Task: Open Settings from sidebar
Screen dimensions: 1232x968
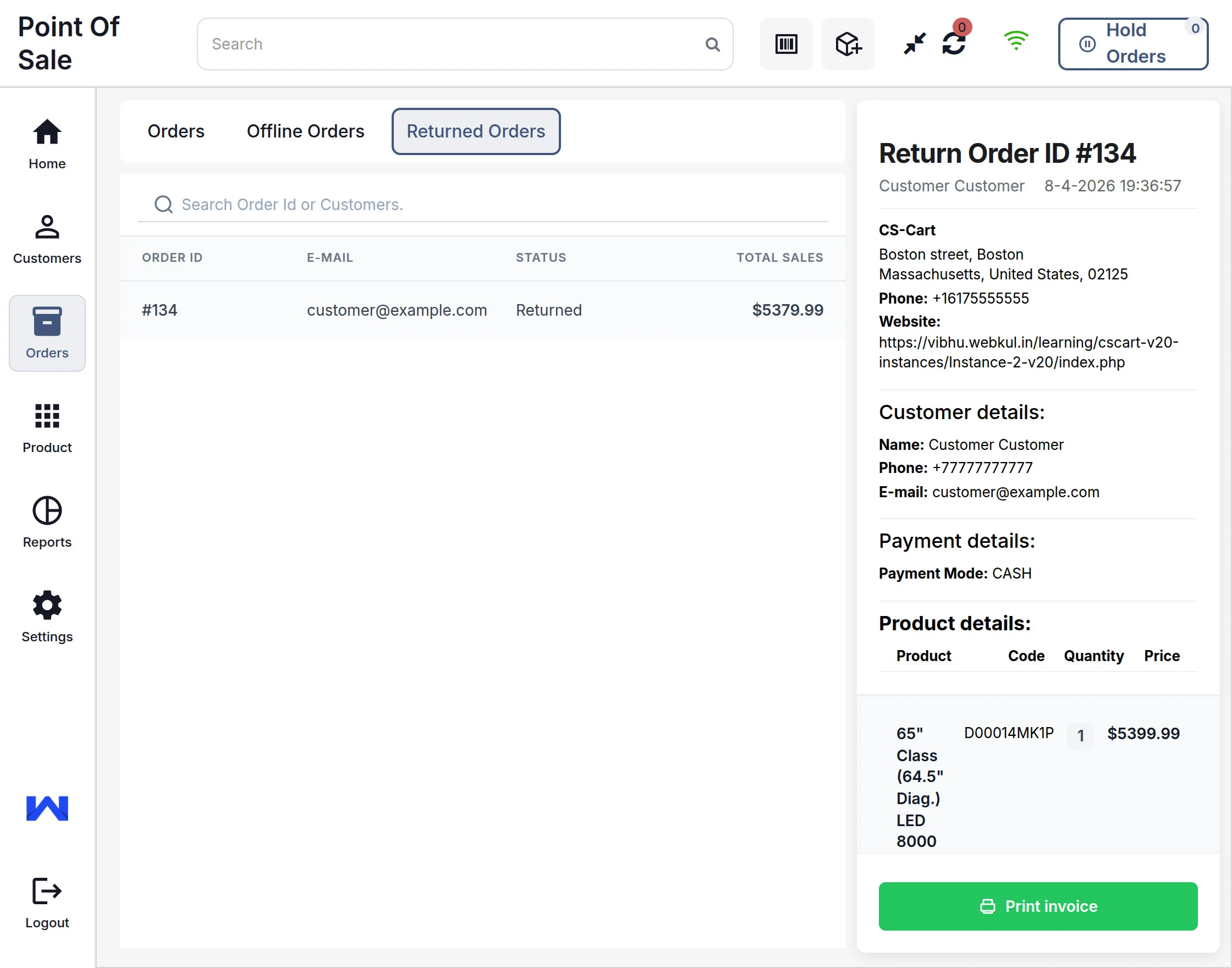Action: click(x=47, y=617)
